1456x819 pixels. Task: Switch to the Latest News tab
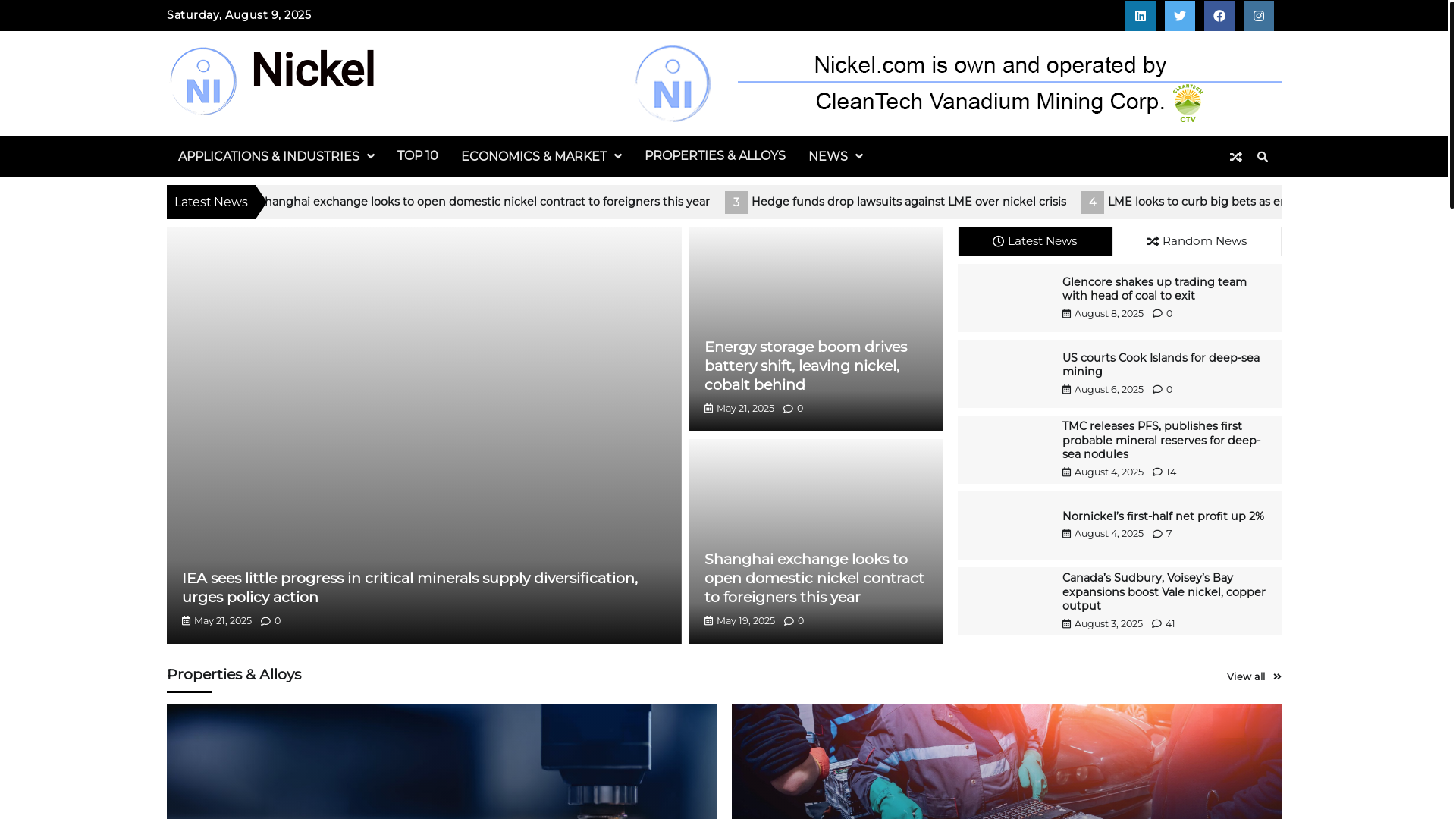click(1034, 241)
